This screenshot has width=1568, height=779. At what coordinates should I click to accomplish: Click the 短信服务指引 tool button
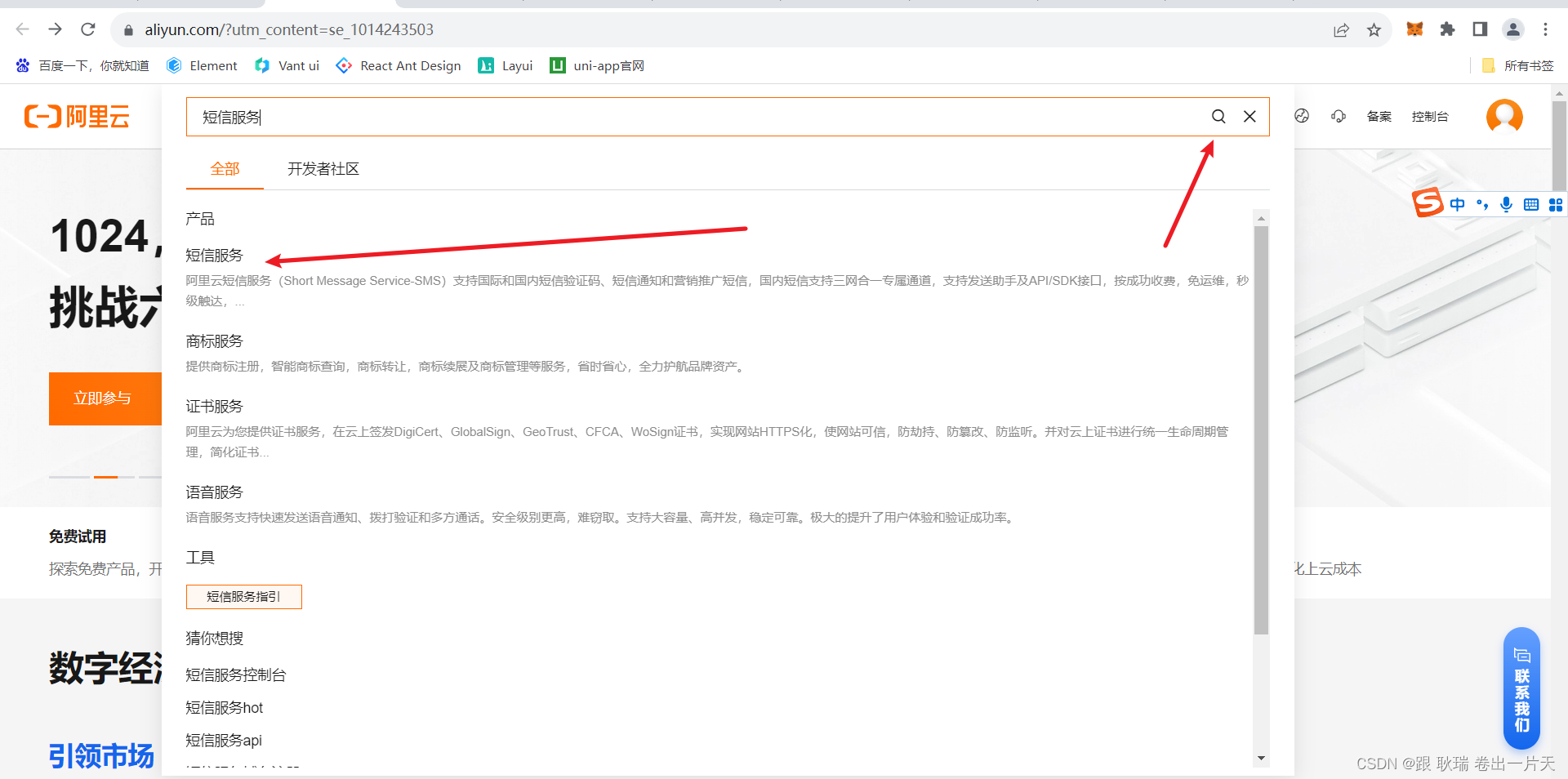tap(244, 597)
